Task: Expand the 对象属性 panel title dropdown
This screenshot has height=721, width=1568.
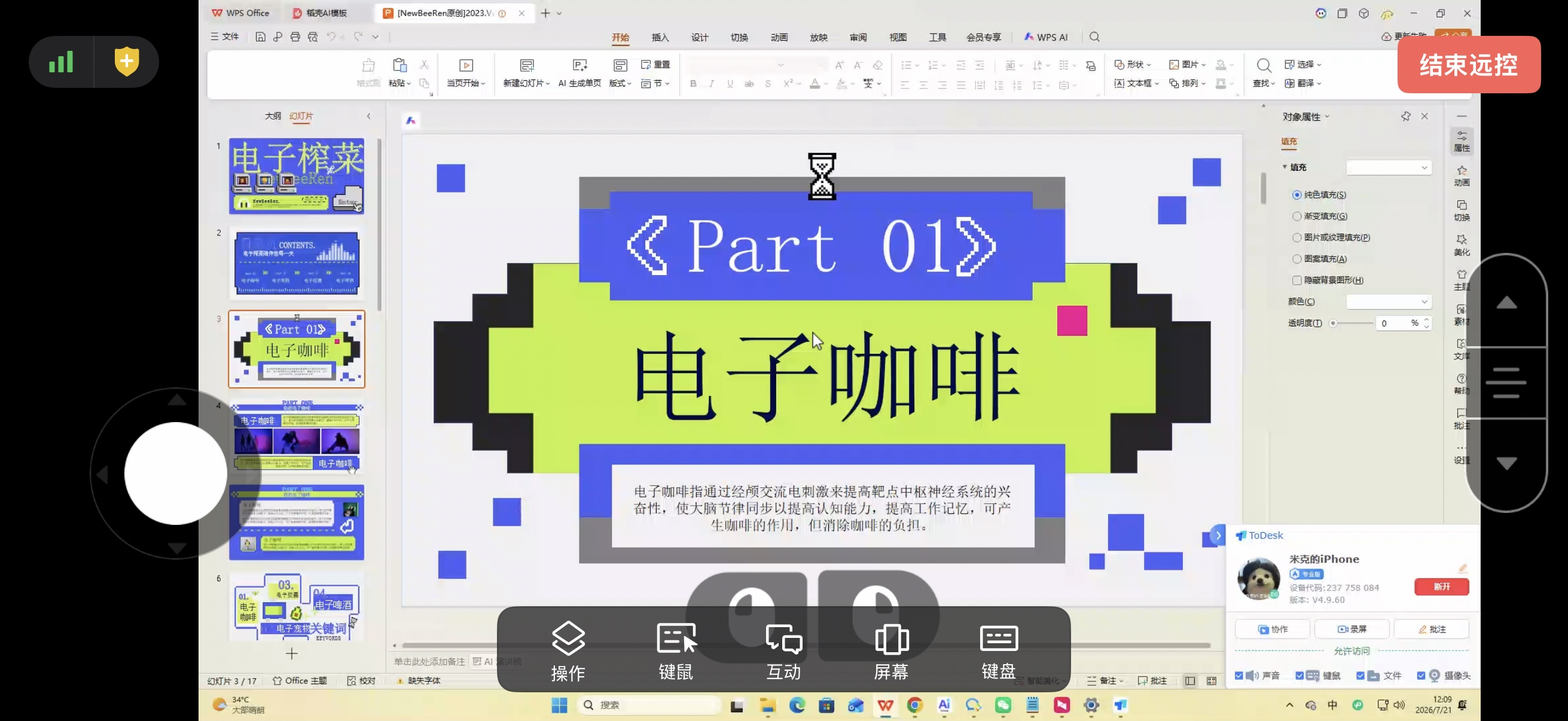Action: point(1327,116)
